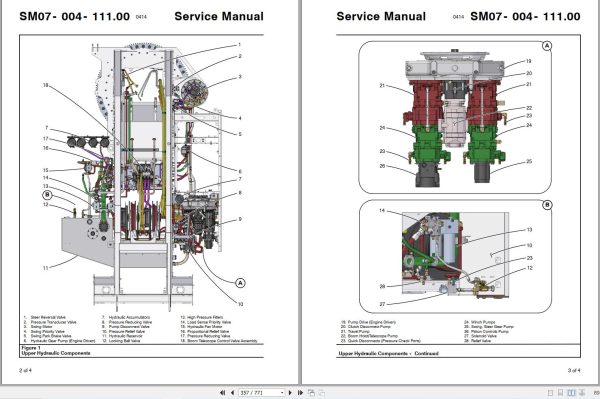The image size is (600, 399).
Task: Click legend entry '23. Quick Disconnects (Pressure Check Ports)'
Action: [x=381, y=341]
